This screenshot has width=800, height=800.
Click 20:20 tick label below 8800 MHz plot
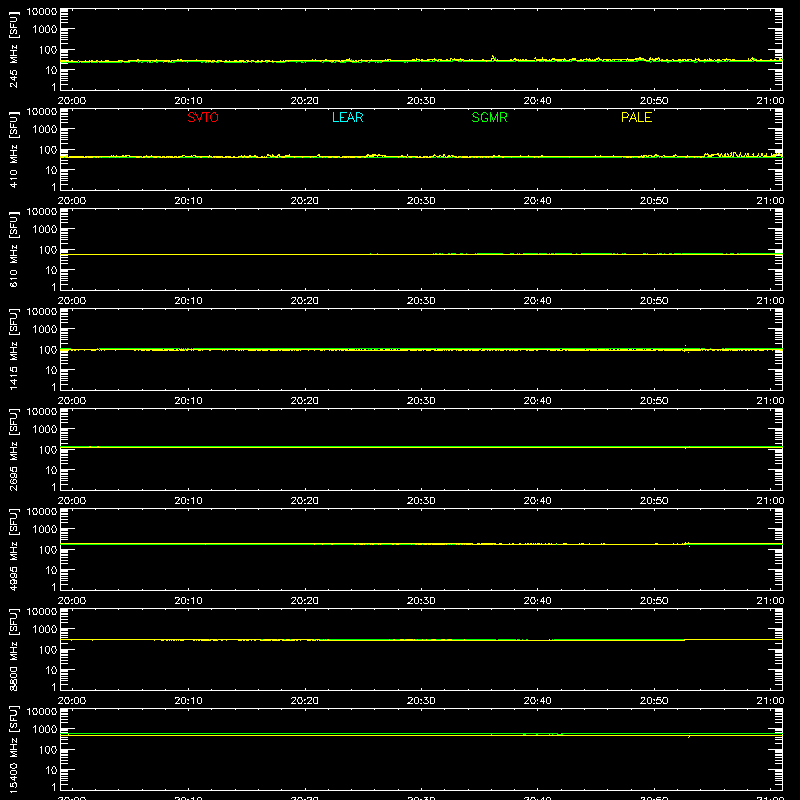[305, 701]
